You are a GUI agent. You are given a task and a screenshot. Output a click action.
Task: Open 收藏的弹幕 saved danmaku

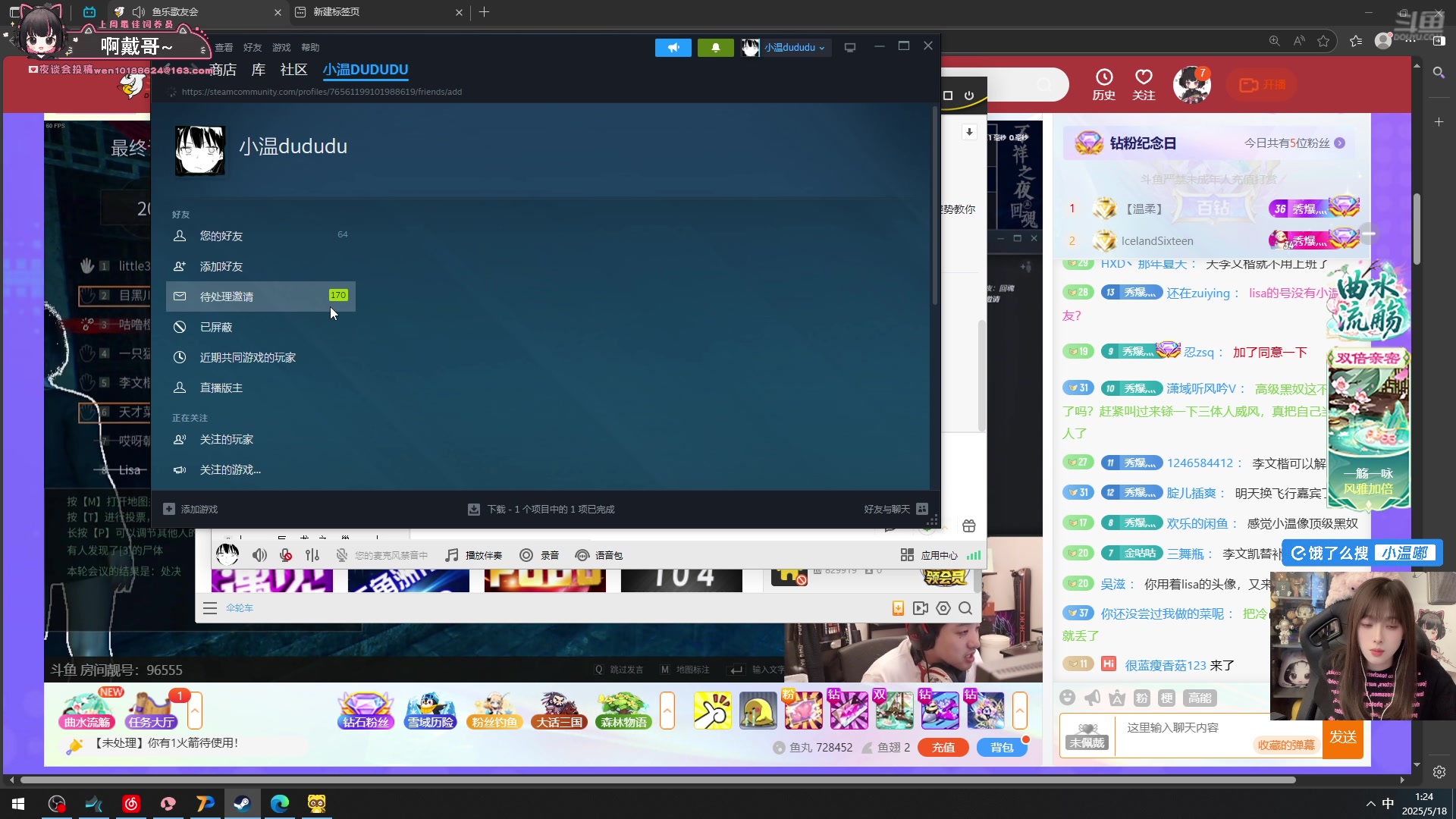pos(1285,745)
